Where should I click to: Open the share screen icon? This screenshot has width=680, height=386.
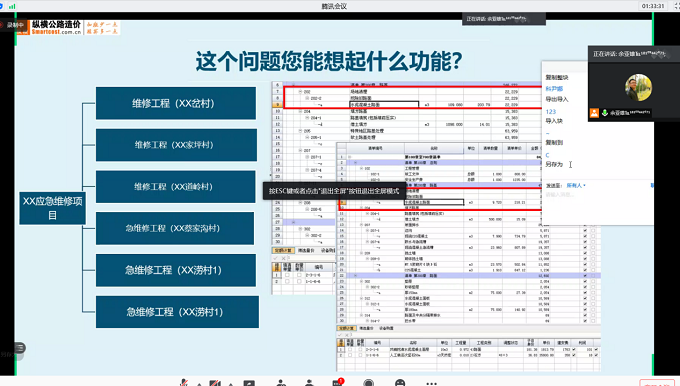249,383
